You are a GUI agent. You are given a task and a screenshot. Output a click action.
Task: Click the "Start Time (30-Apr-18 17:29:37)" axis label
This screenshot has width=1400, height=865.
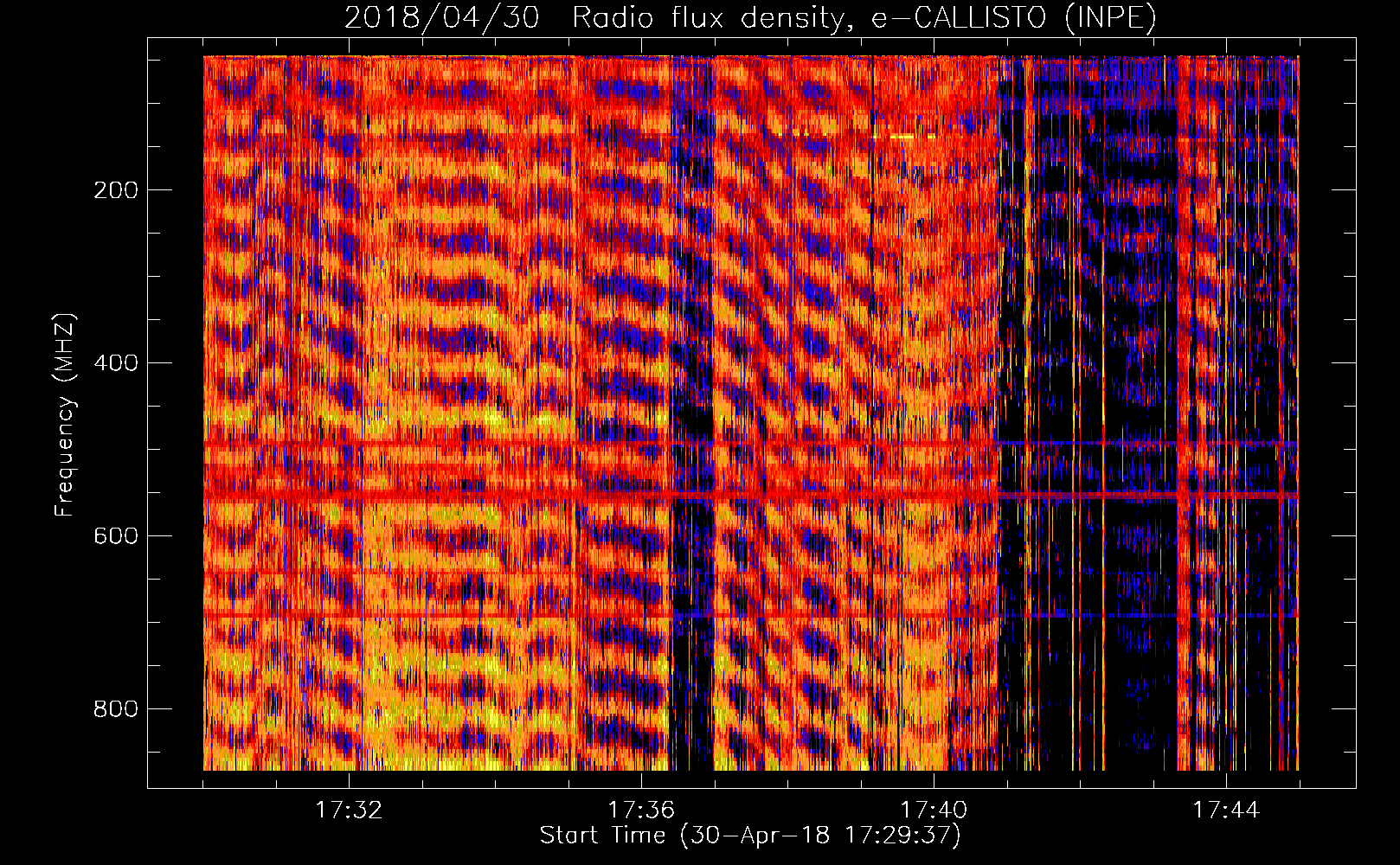[x=750, y=836]
